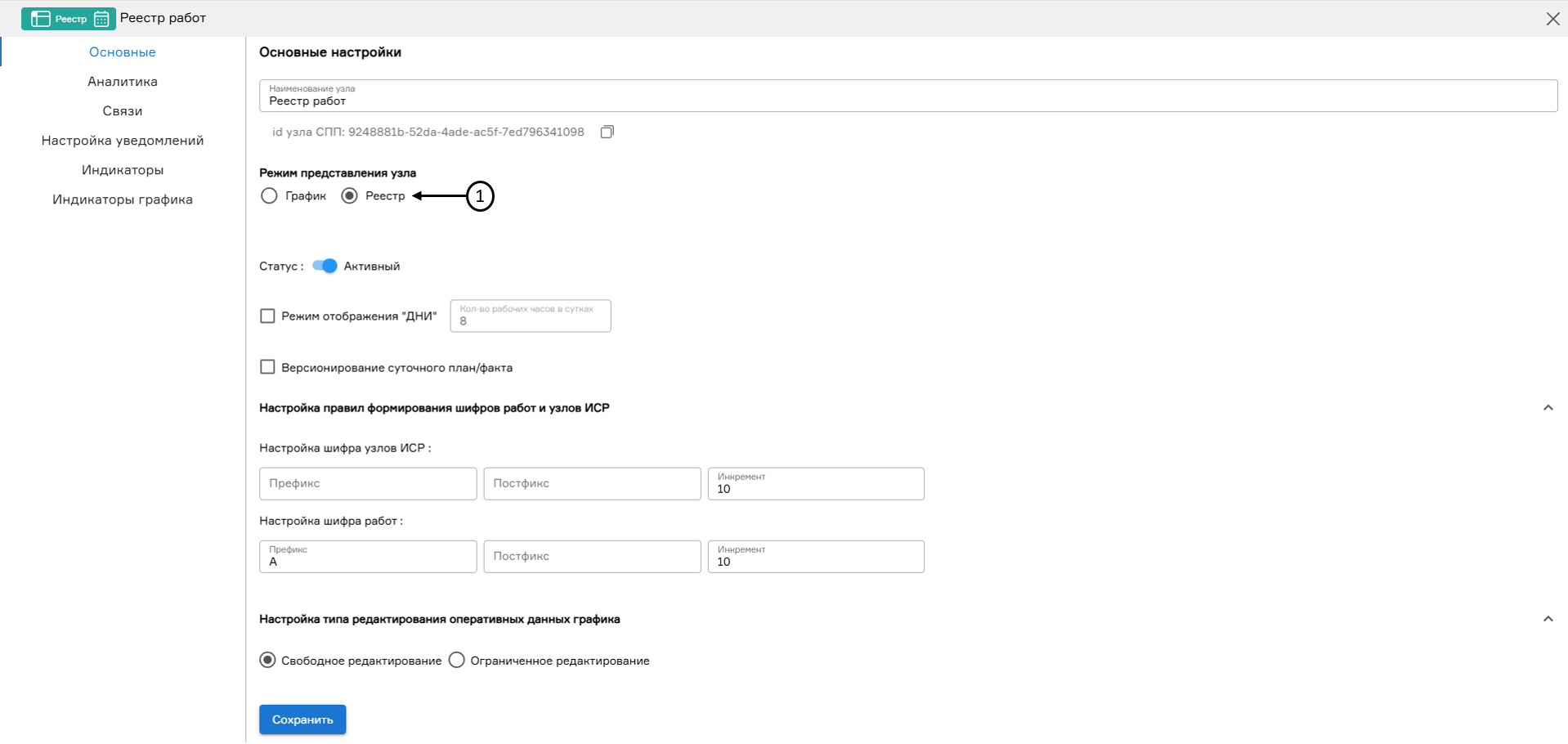Collapse the Настройка правил формирования шифров section
The image size is (1568, 744).
click(x=1548, y=406)
